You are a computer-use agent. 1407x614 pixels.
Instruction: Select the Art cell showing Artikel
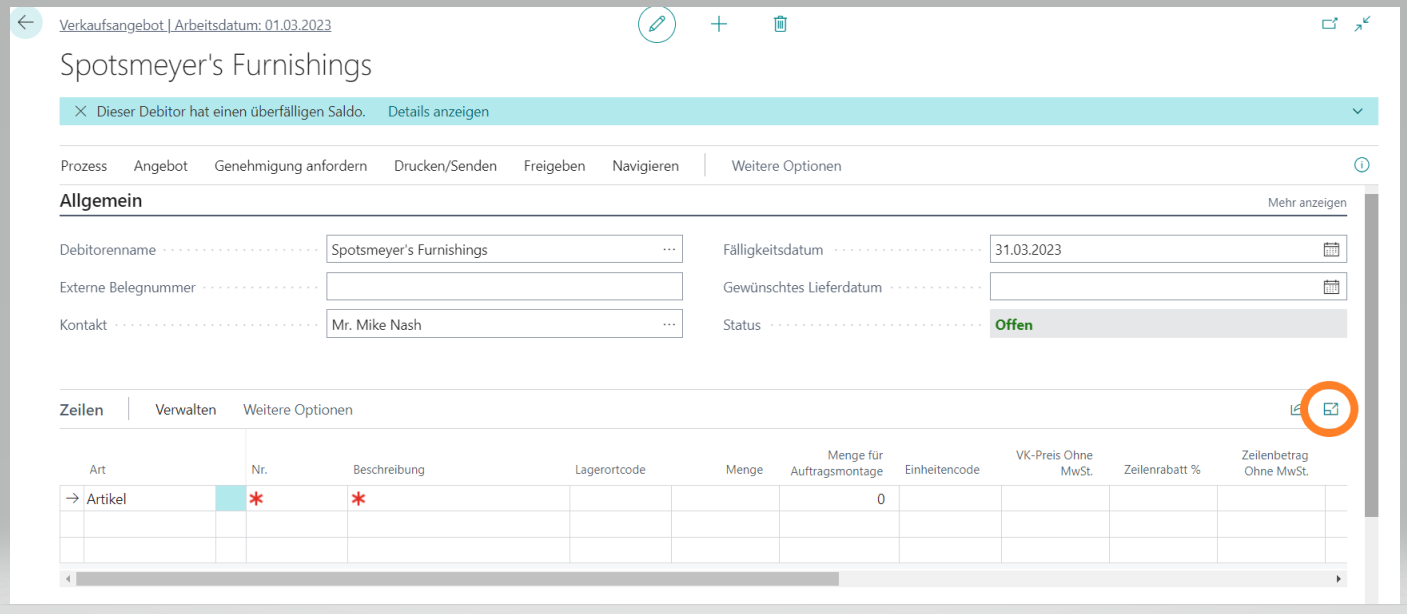(149, 499)
